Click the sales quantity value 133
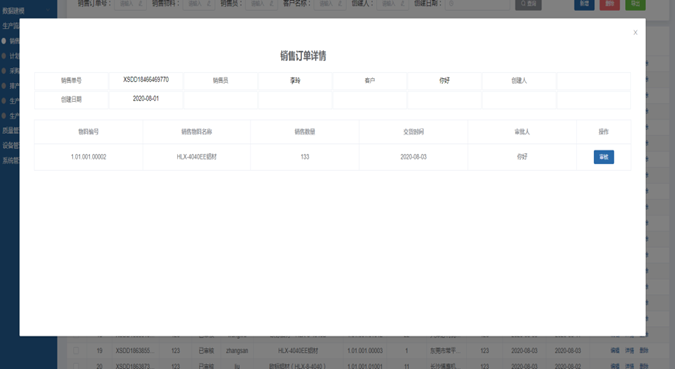The image size is (675, 369). [305, 157]
